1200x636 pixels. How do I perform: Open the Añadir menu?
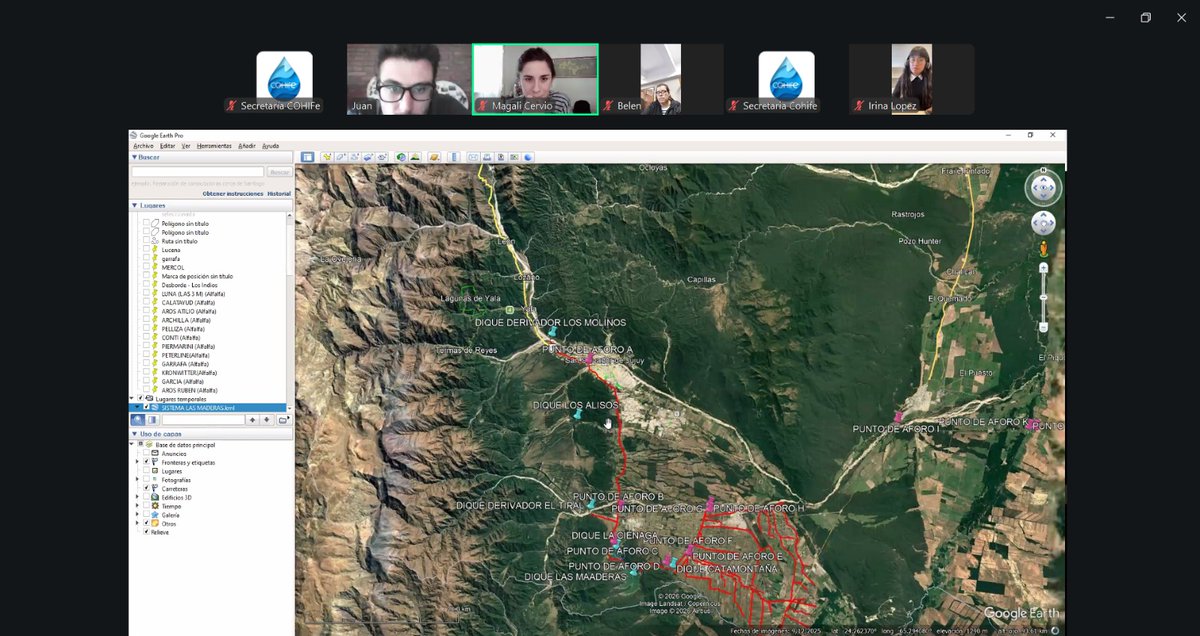247,146
